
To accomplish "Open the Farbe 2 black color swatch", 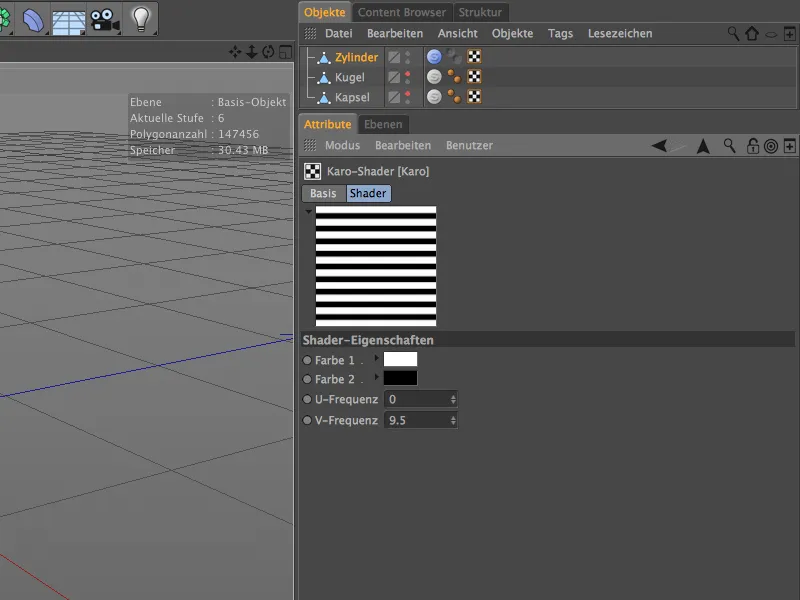I will pyautogui.click(x=401, y=378).
